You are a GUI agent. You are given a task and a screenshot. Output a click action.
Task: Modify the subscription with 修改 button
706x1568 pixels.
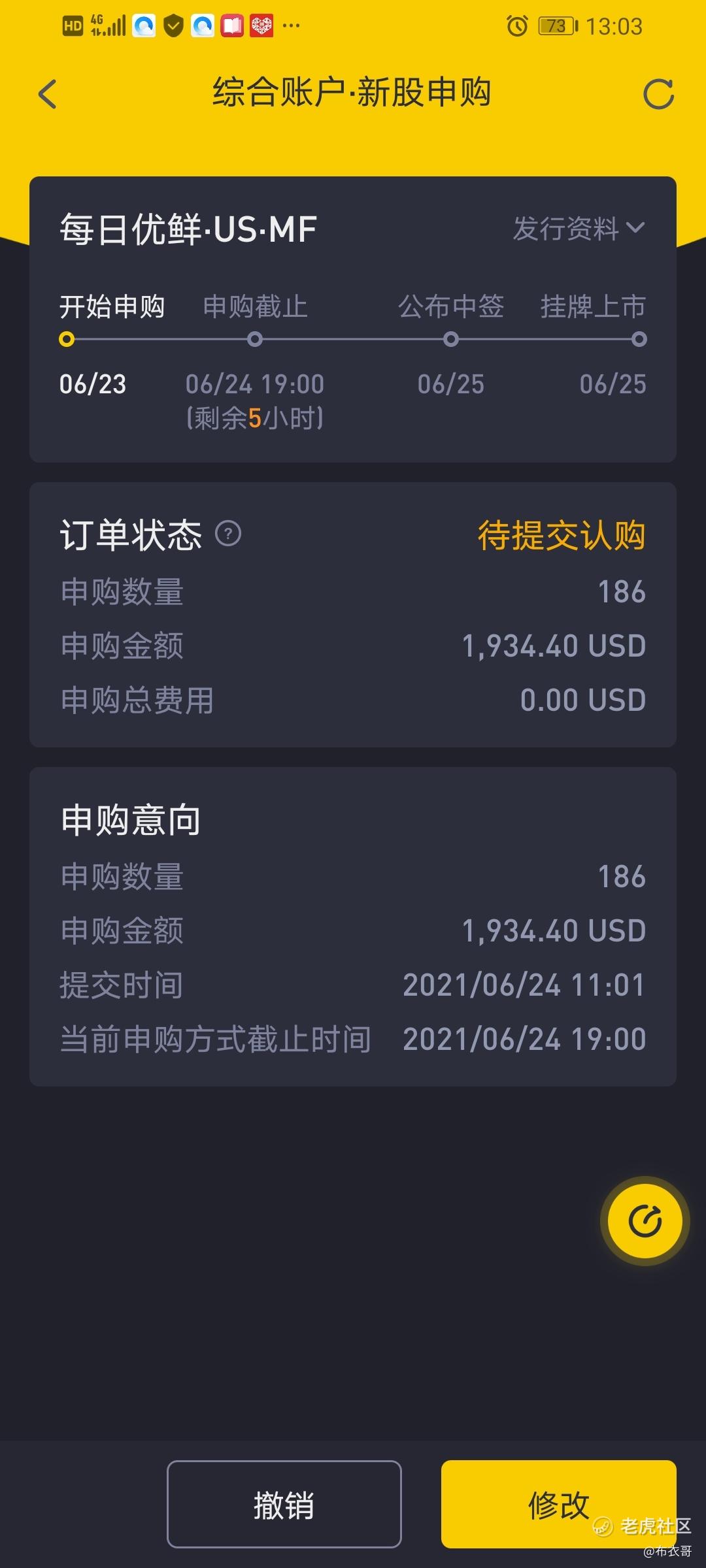pyautogui.click(x=559, y=1504)
